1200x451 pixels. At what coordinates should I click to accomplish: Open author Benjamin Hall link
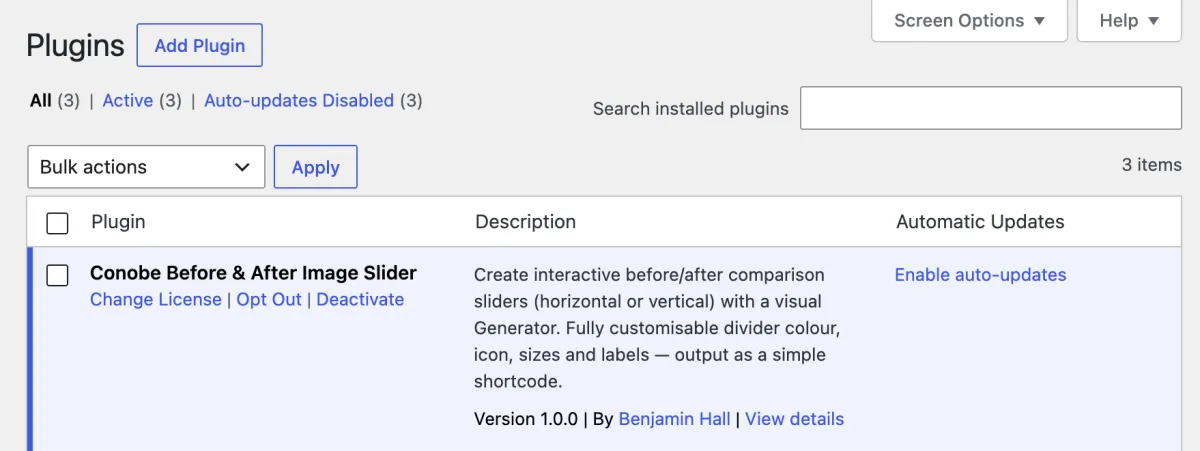tap(675, 419)
